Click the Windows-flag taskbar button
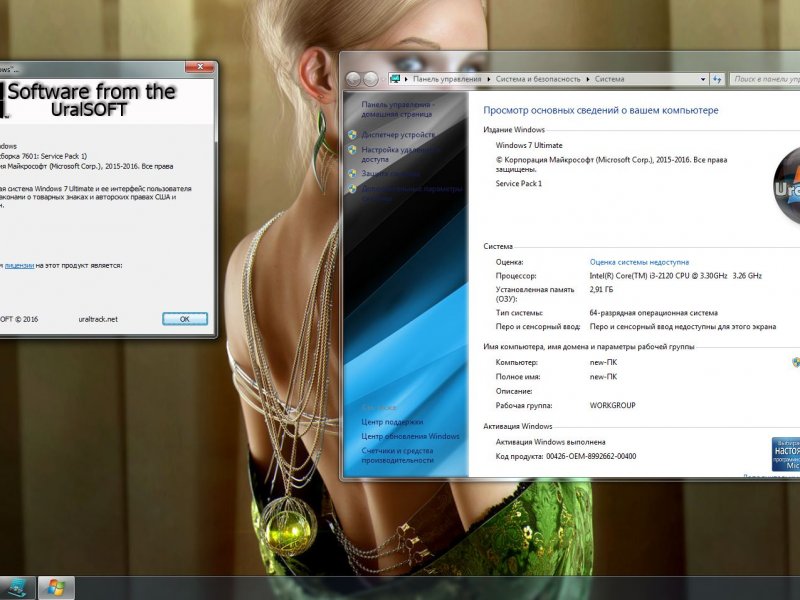Image resolution: width=800 pixels, height=600 pixels. click(56, 588)
